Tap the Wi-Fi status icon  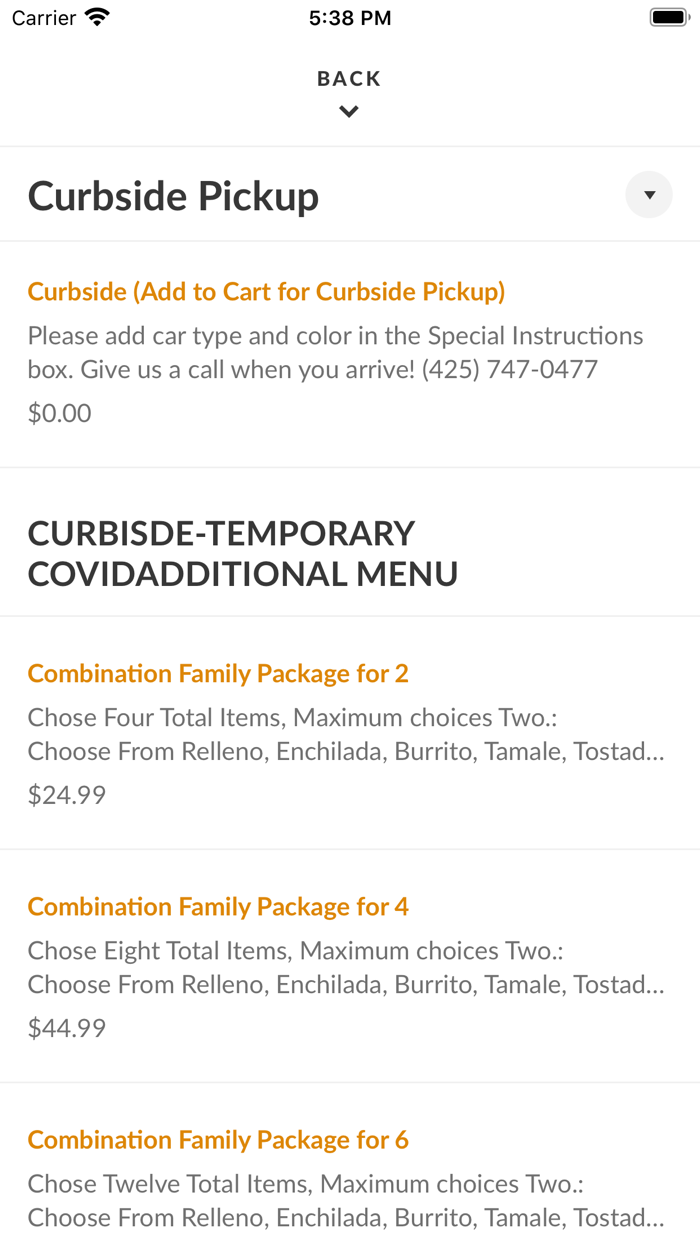pos(97,17)
